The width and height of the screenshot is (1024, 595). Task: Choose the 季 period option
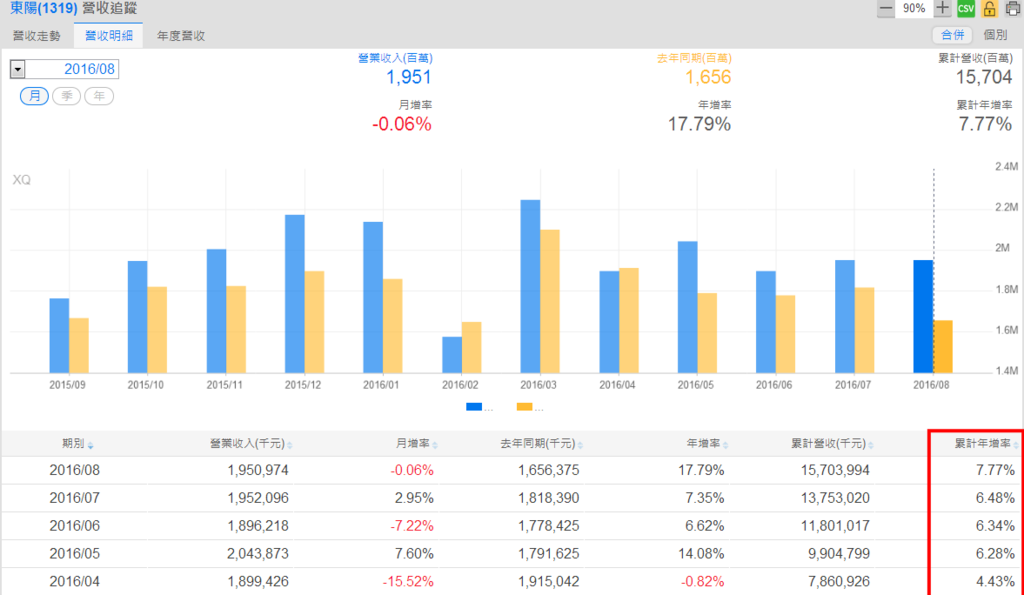point(67,96)
